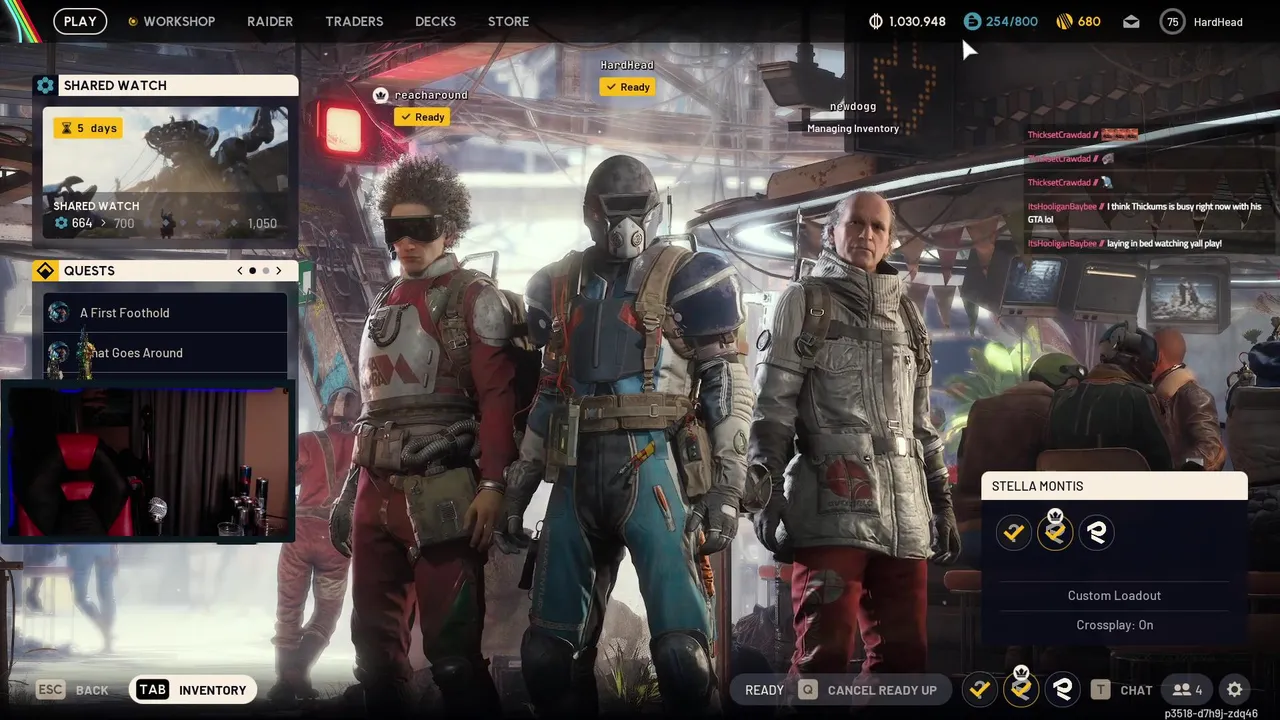Click the gold raider tokens 680
This screenshot has width=1280, height=720.
pyautogui.click(x=1079, y=21)
